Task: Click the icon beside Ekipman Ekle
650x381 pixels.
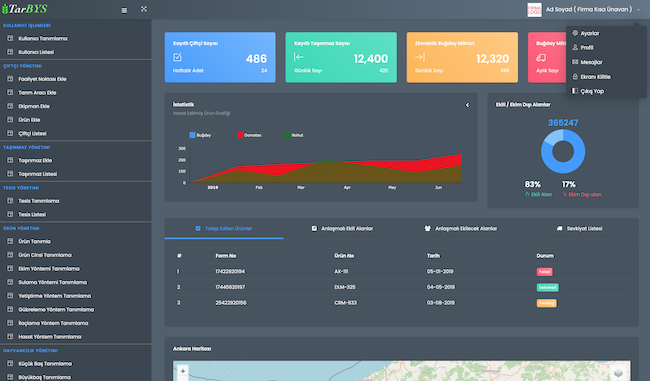Action: 10,106
